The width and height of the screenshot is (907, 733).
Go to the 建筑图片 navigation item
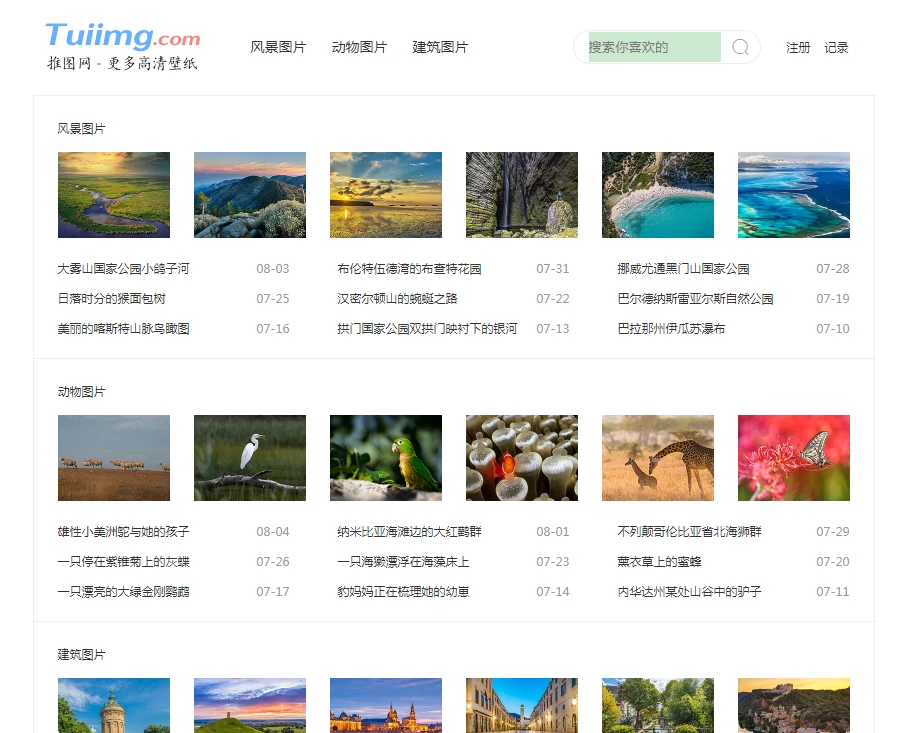pos(440,47)
